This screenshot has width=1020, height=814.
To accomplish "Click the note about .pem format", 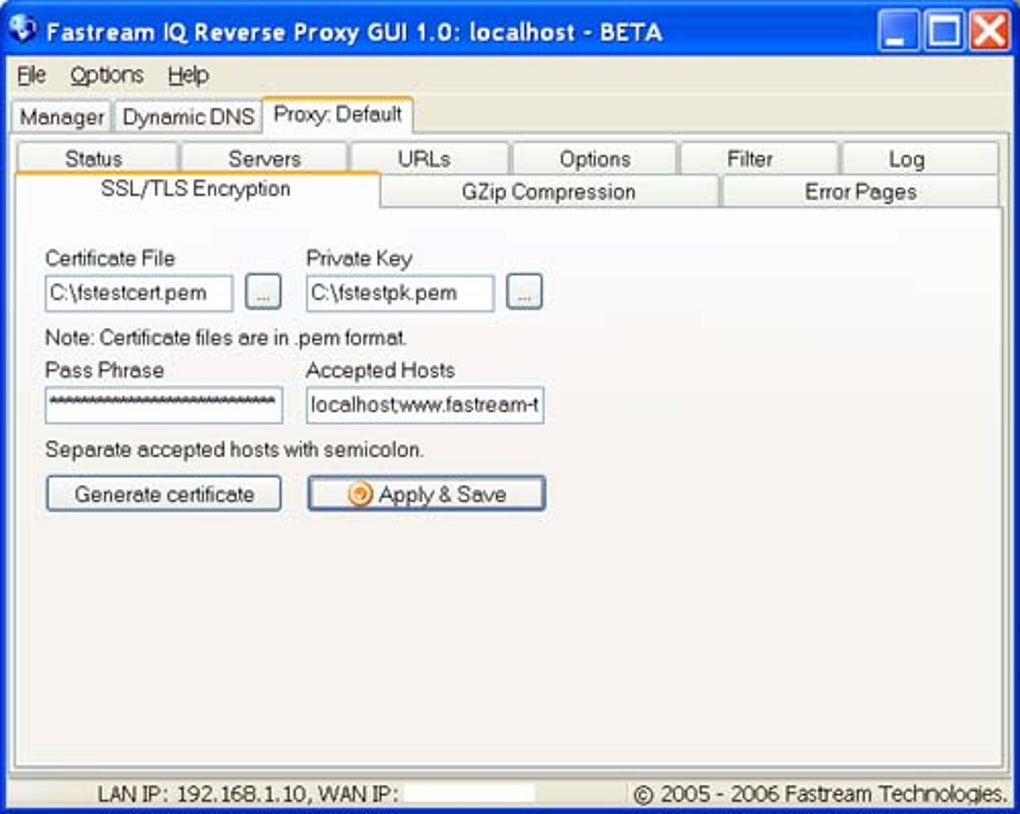I will [x=226, y=338].
